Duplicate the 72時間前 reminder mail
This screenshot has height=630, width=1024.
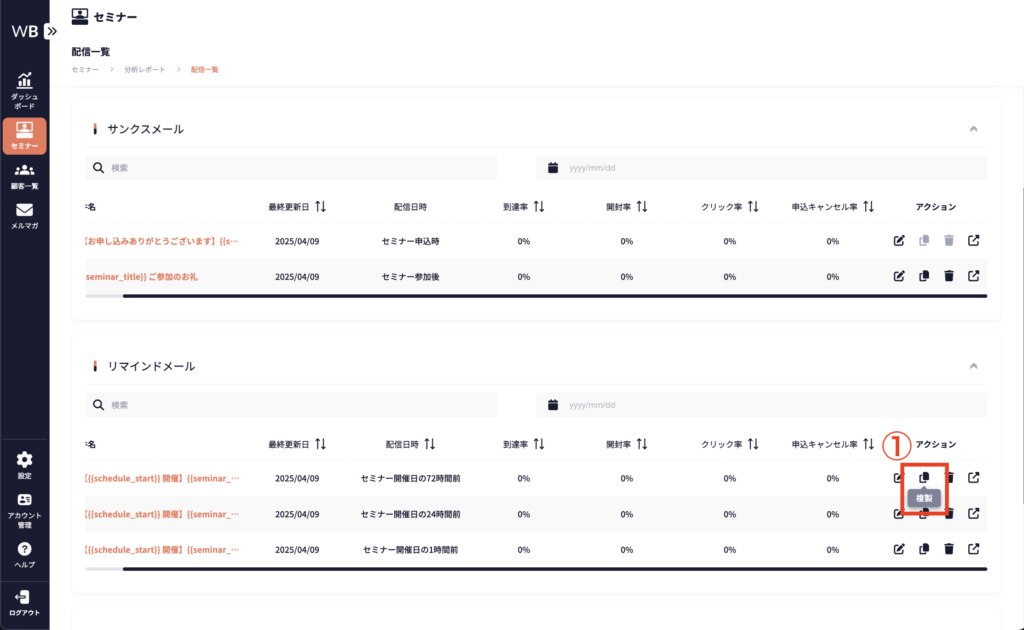(924, 478)
